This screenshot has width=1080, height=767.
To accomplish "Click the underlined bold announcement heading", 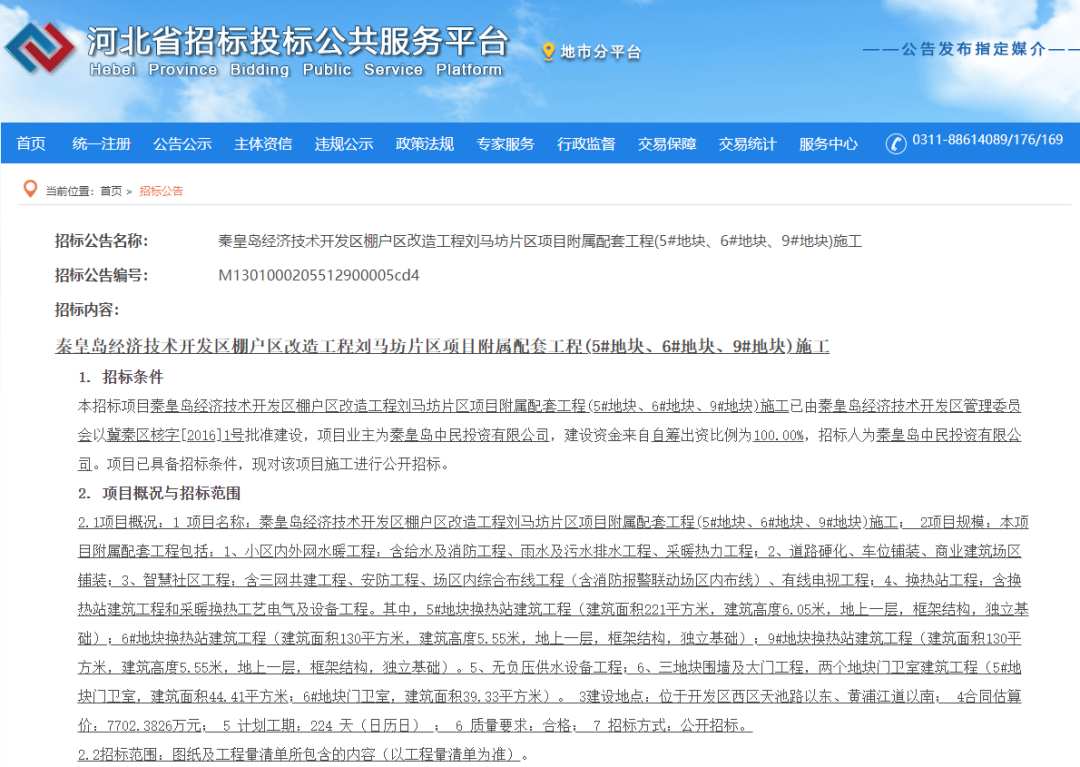I will coord(442,346).
